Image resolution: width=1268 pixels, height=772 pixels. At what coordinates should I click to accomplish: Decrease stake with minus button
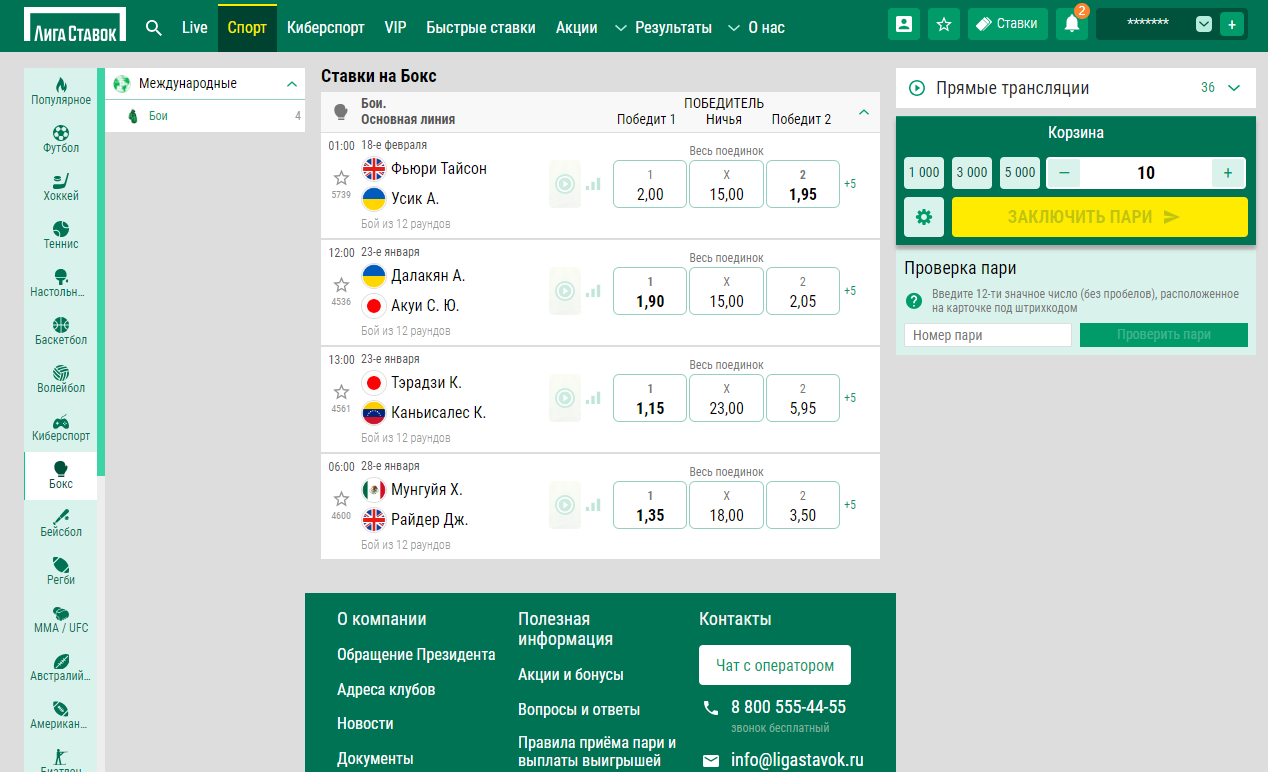[x=1063, y=173]
